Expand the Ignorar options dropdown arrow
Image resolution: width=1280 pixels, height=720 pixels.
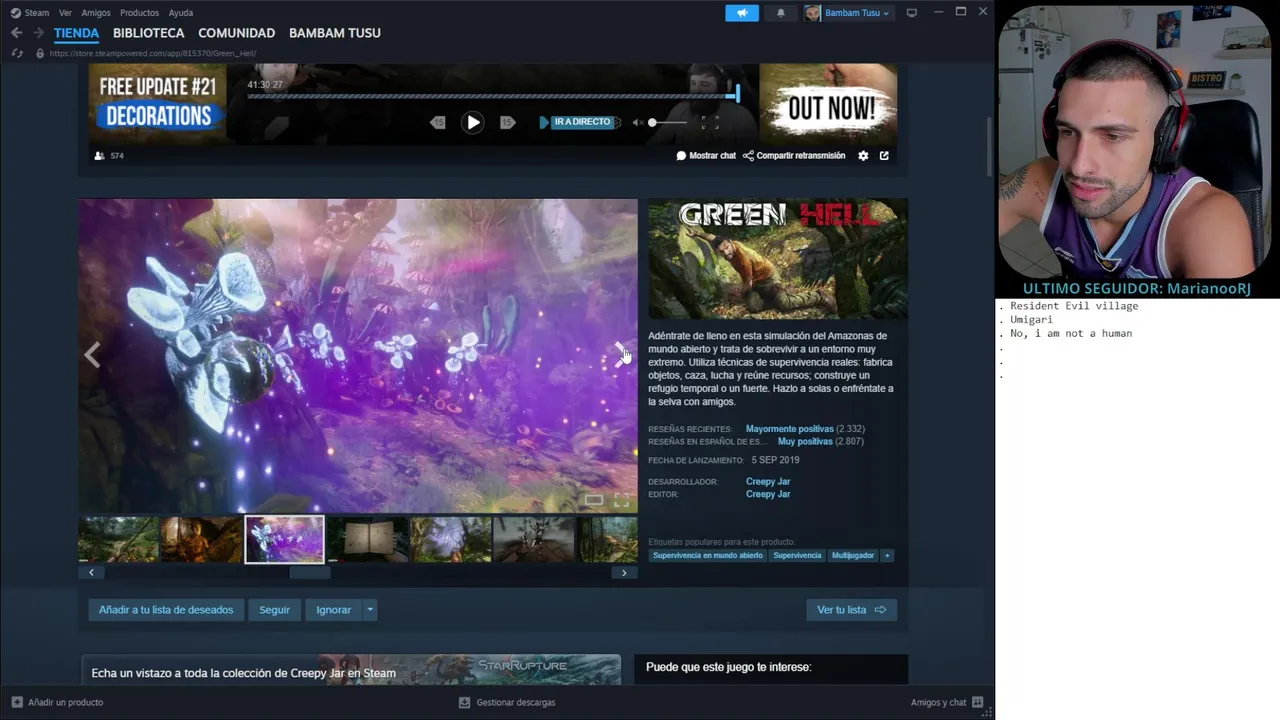coord(370,610)
